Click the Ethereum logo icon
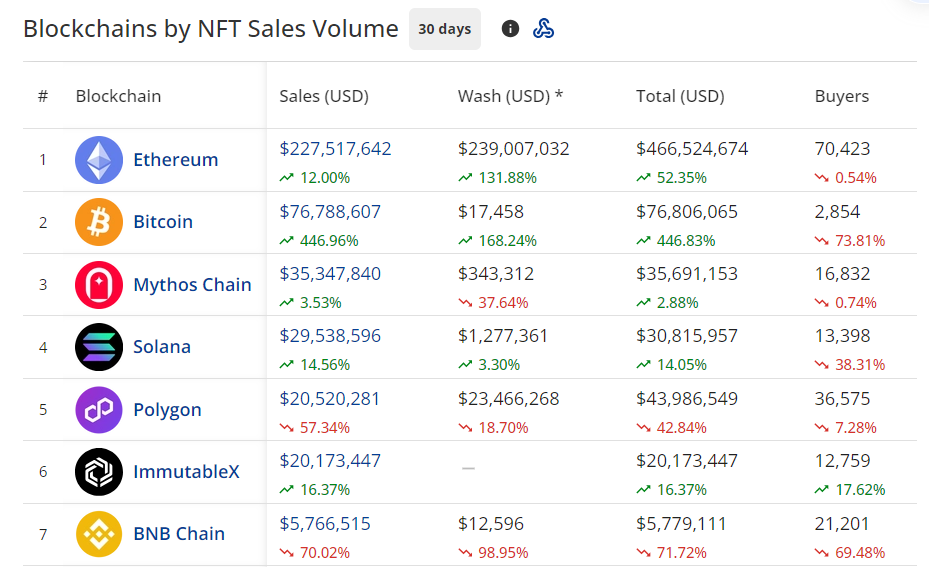The image size is (929, 567). pyautogui.click(x=99, y=160)
